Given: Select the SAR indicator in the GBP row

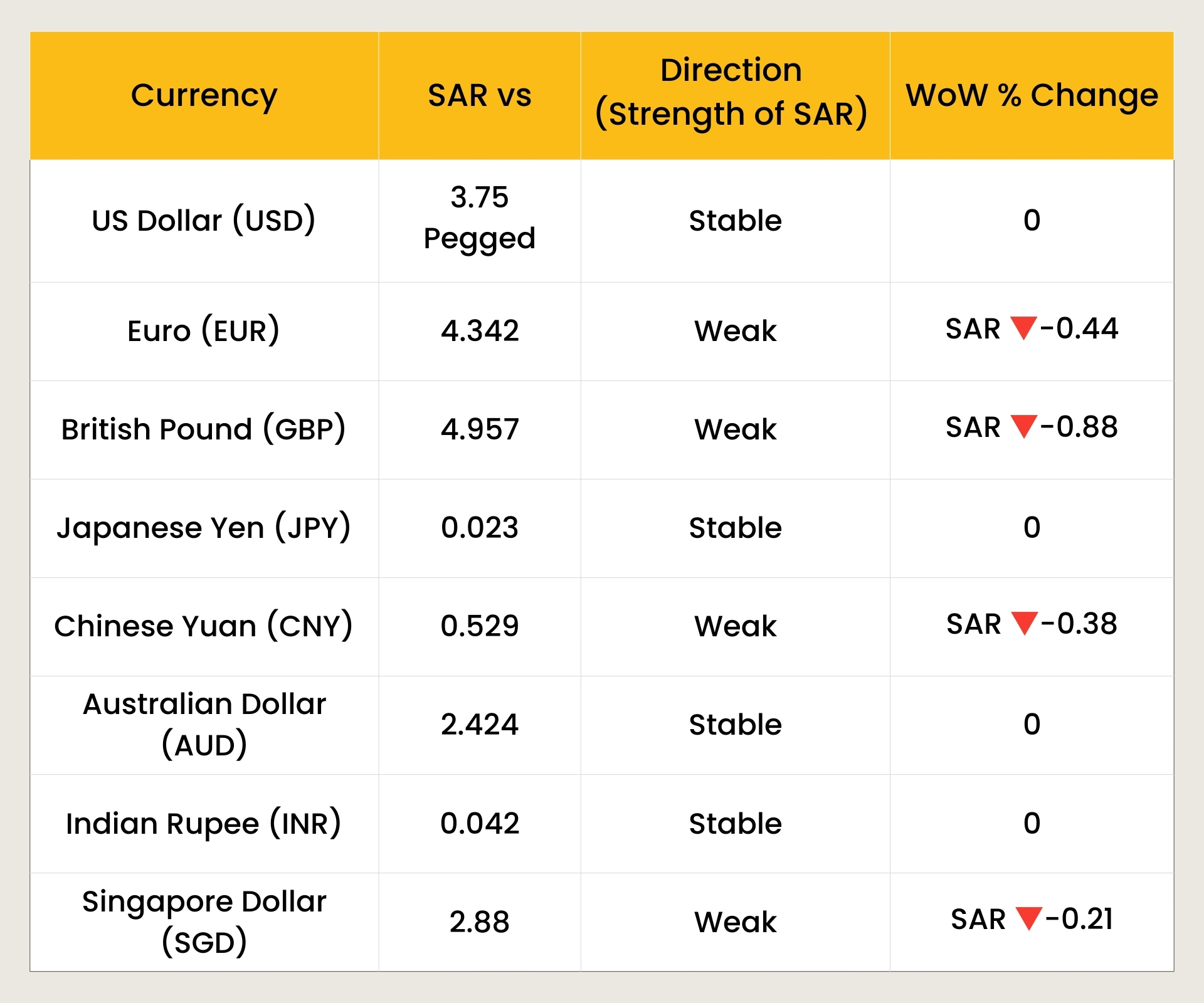Looking at the screenshot, I should pyautogui.click(x=973, y=429).
